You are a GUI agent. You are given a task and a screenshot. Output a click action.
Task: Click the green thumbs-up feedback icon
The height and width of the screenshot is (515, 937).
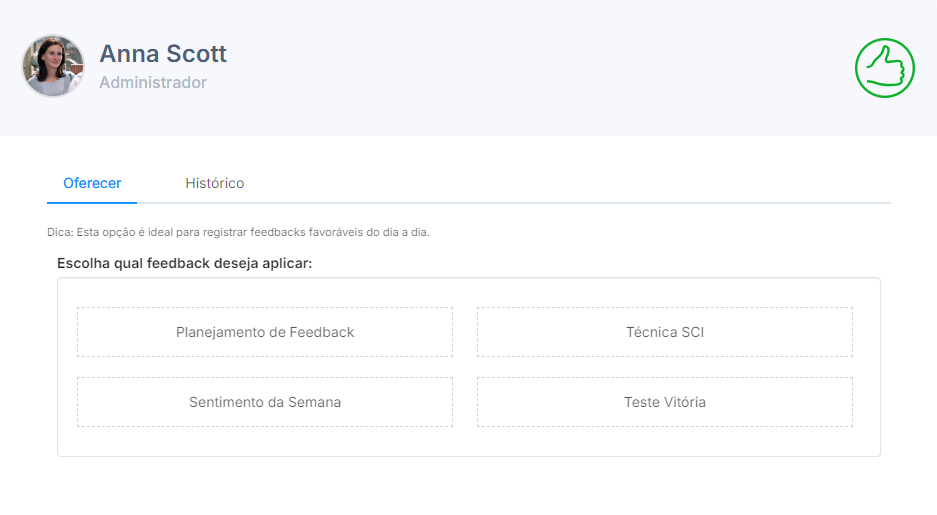(x=885, y=68)
